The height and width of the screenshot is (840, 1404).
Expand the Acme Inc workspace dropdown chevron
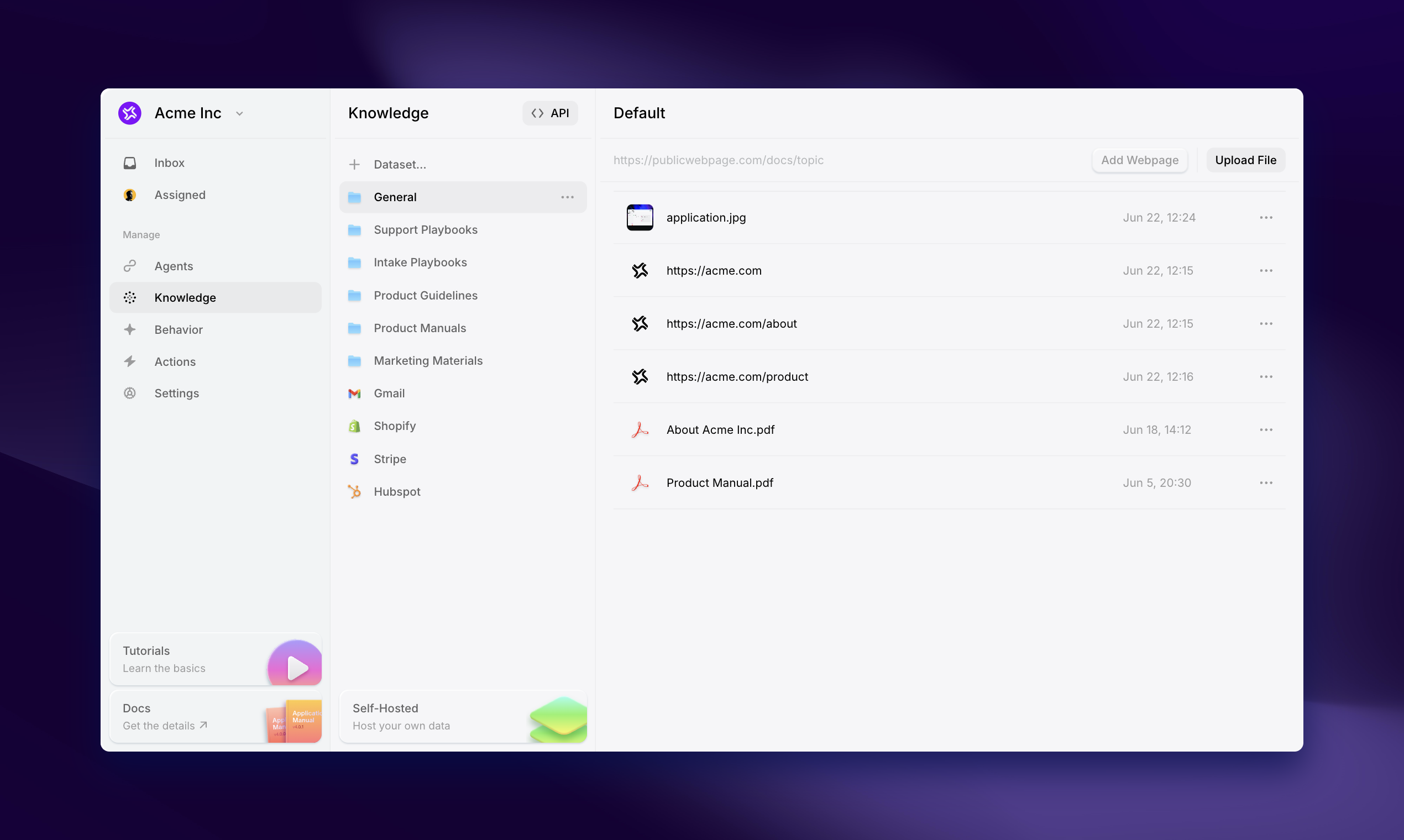(x=239, y=114)
